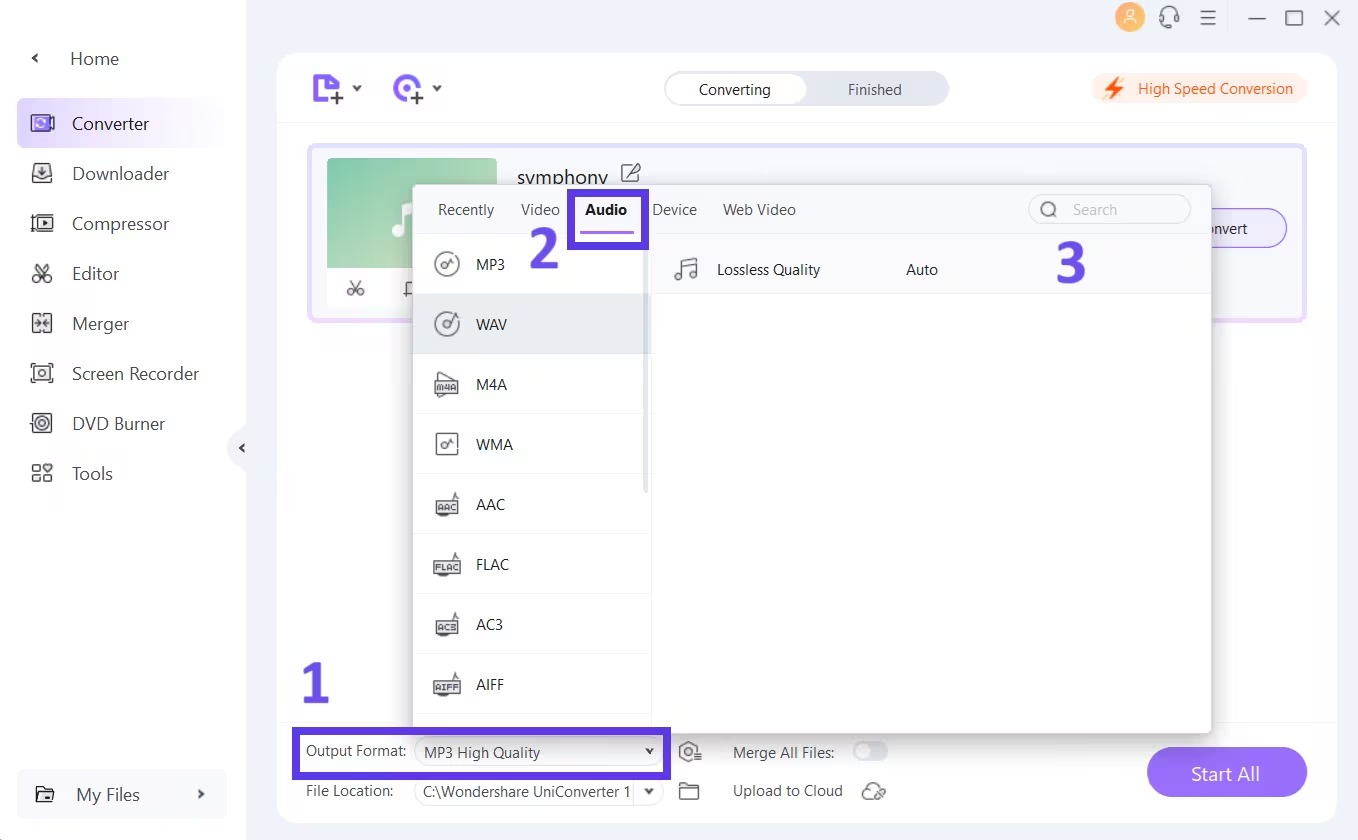1358x840 pixels.
Task: Open the File Location dropdown arrow
Action: coord(649,791)
